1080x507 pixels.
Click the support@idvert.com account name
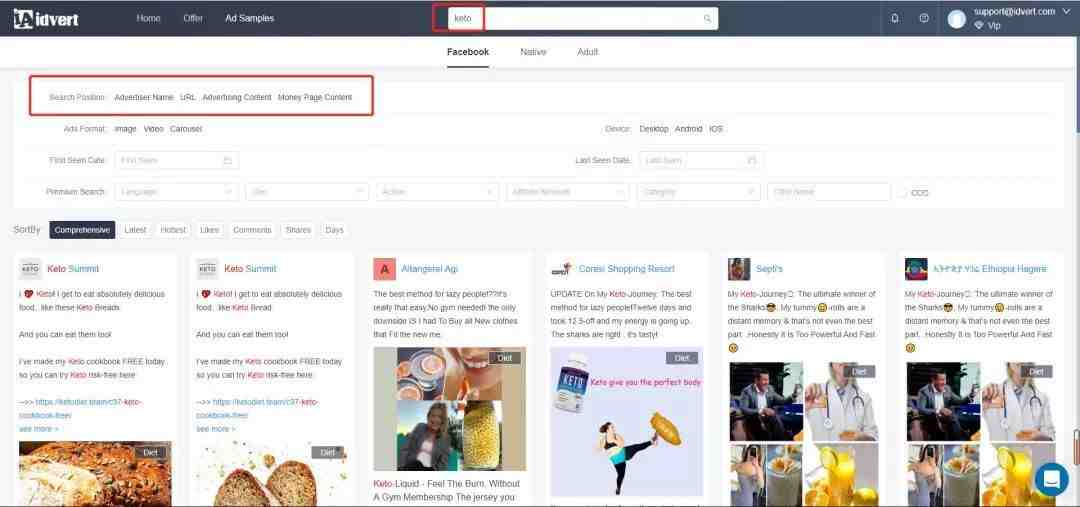click(1015, 12)
